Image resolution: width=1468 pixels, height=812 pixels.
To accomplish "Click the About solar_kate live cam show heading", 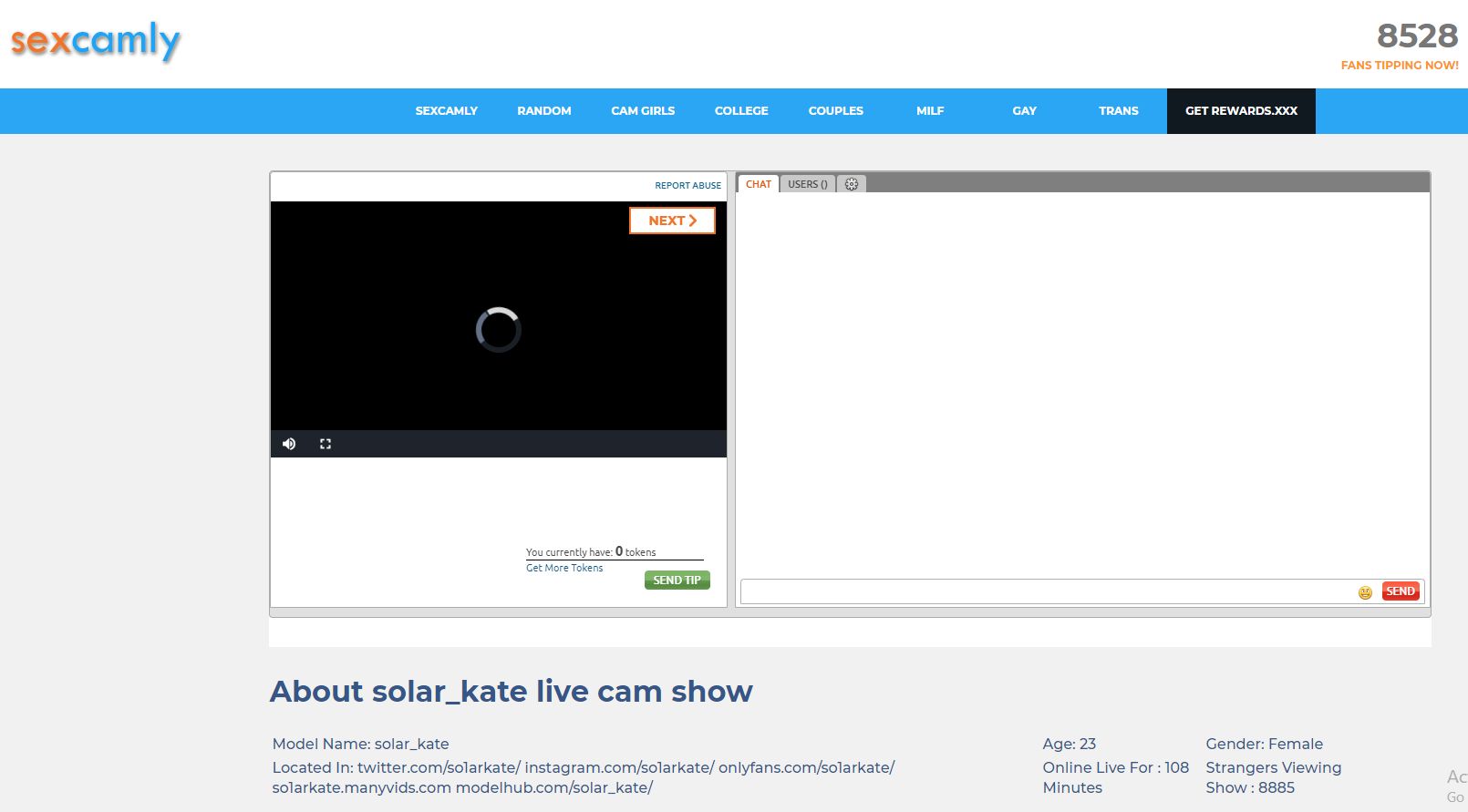I will click(x=512, y=692).
